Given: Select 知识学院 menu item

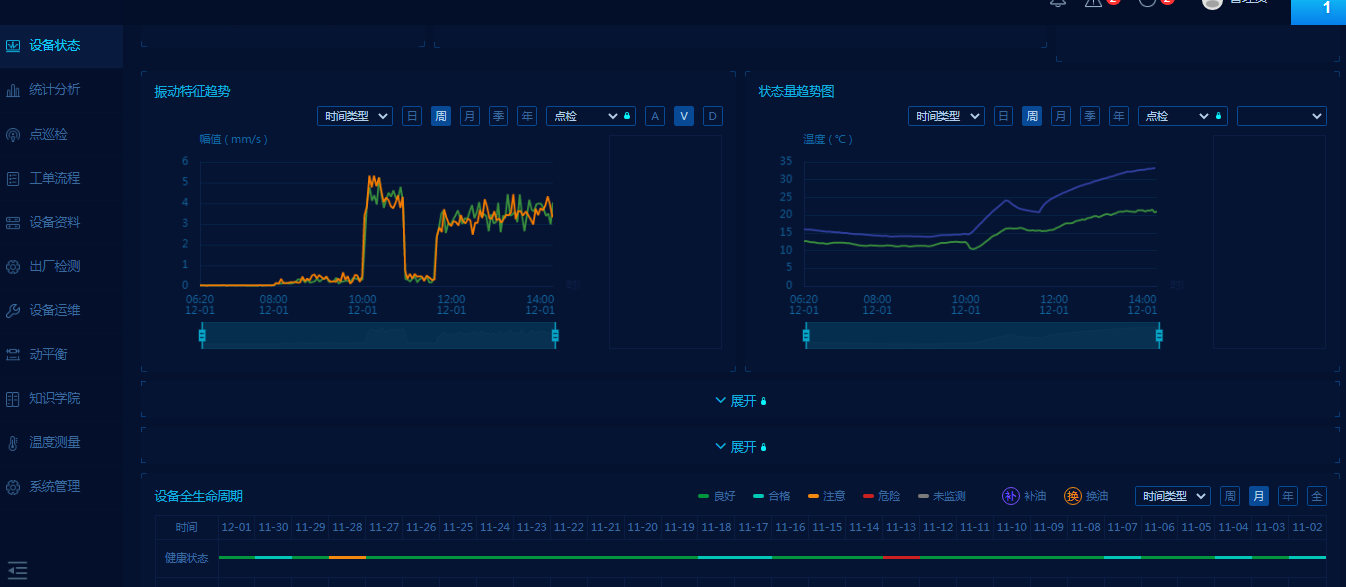Looking at the screenshot, I should (54, 398).
